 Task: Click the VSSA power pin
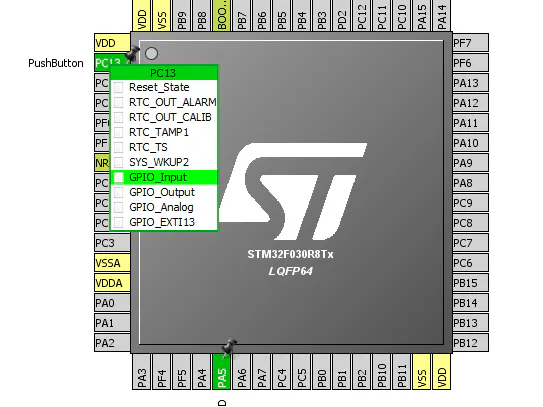pos(112,263)
